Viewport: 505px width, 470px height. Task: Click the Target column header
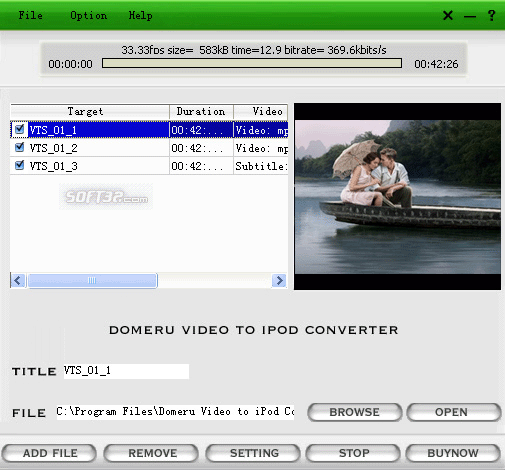[90, 111]
